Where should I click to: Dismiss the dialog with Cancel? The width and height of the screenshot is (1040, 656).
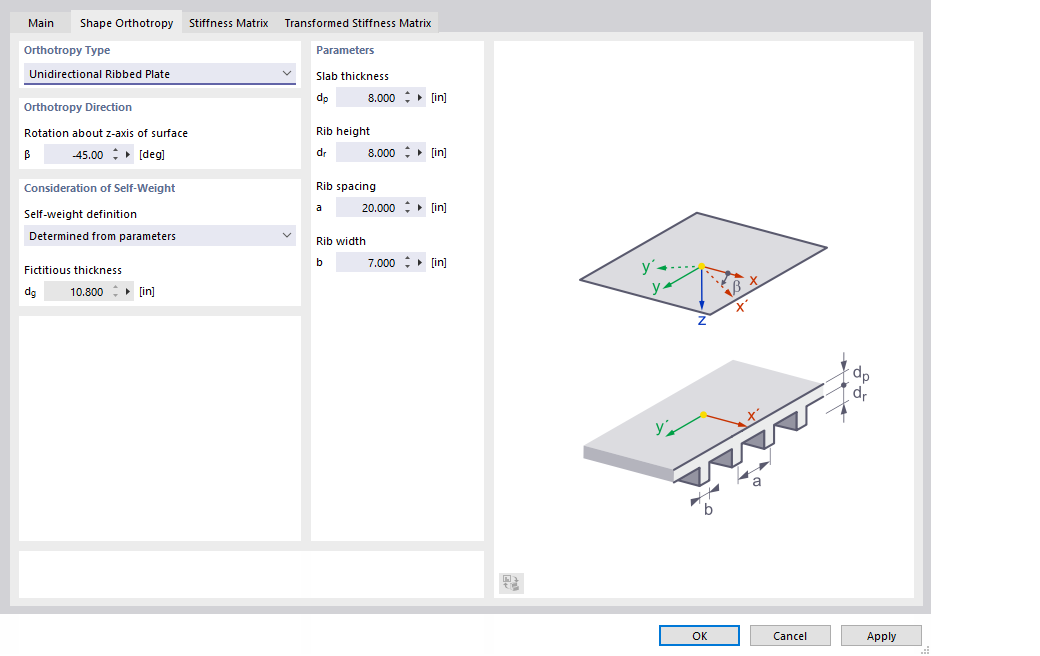(x=790, y=635)
